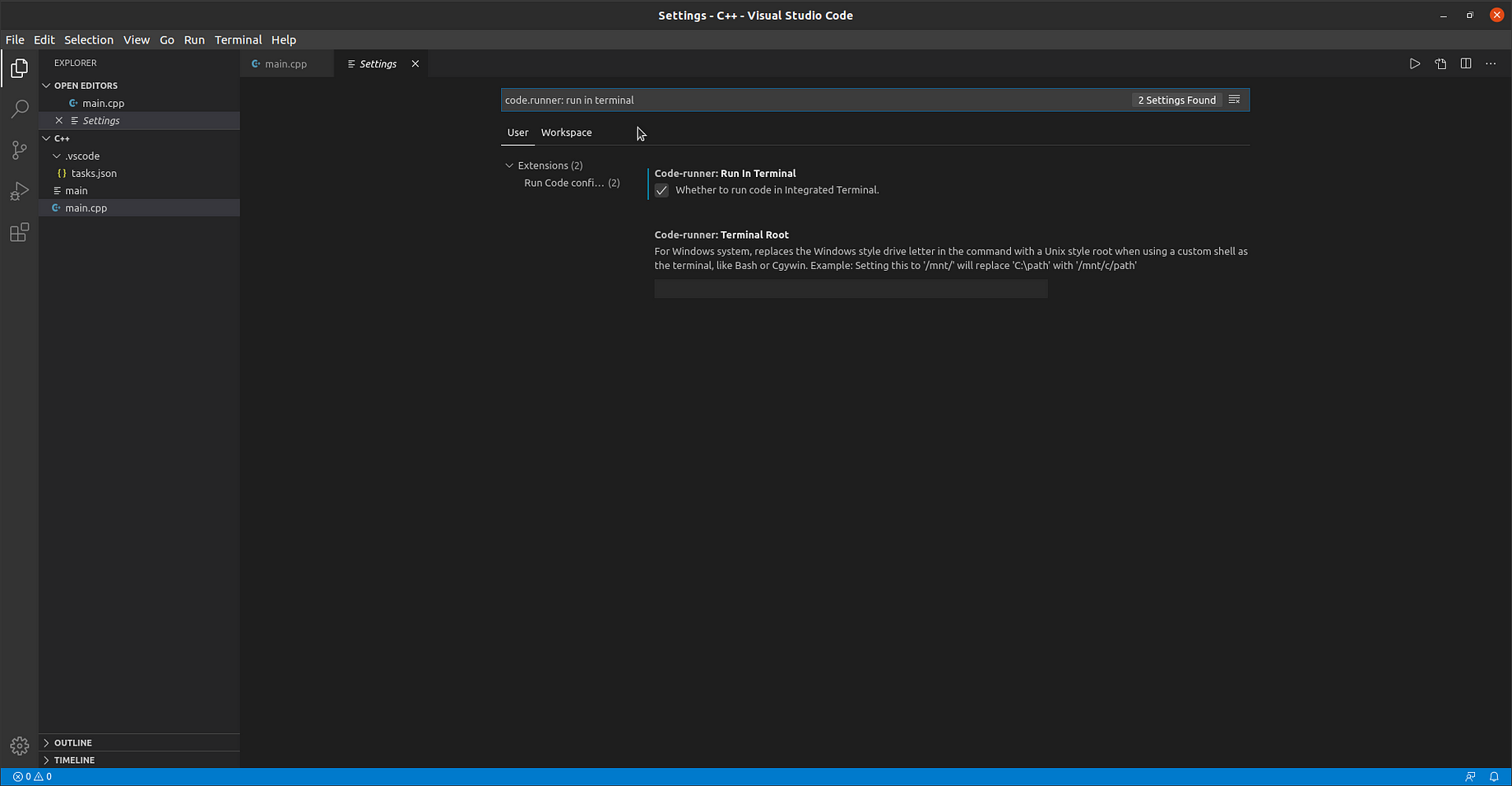The image size is (1512, 786).
Task: Toggle Run In Terminal checkbox
Action: tap(661, 190)
